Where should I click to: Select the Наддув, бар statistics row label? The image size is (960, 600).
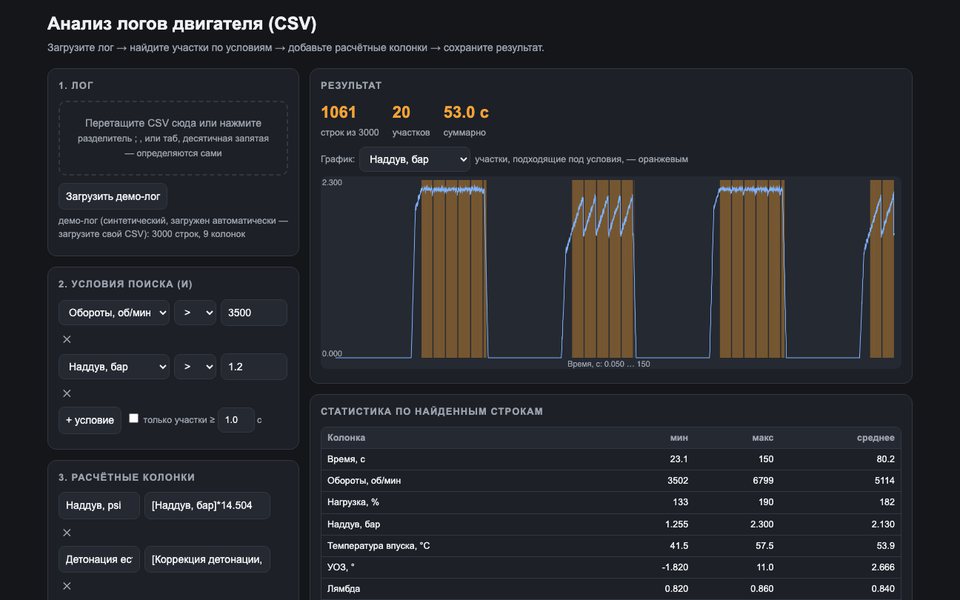[x=353, y=524]
